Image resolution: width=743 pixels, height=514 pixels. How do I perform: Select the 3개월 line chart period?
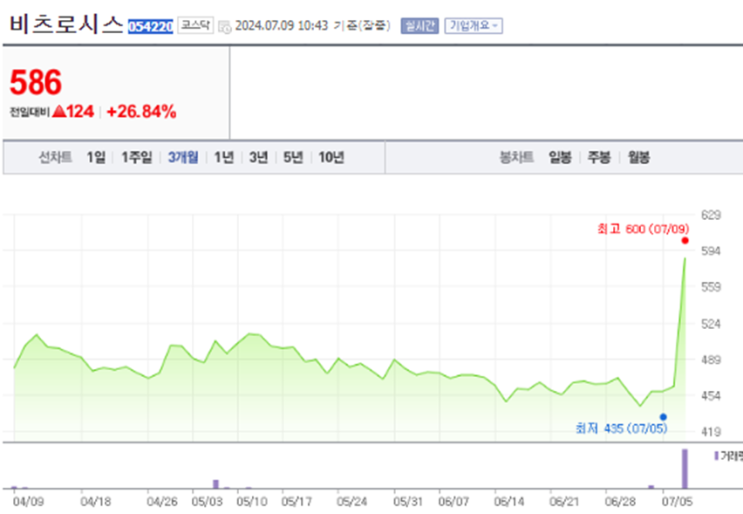click(x=183, y=157)
